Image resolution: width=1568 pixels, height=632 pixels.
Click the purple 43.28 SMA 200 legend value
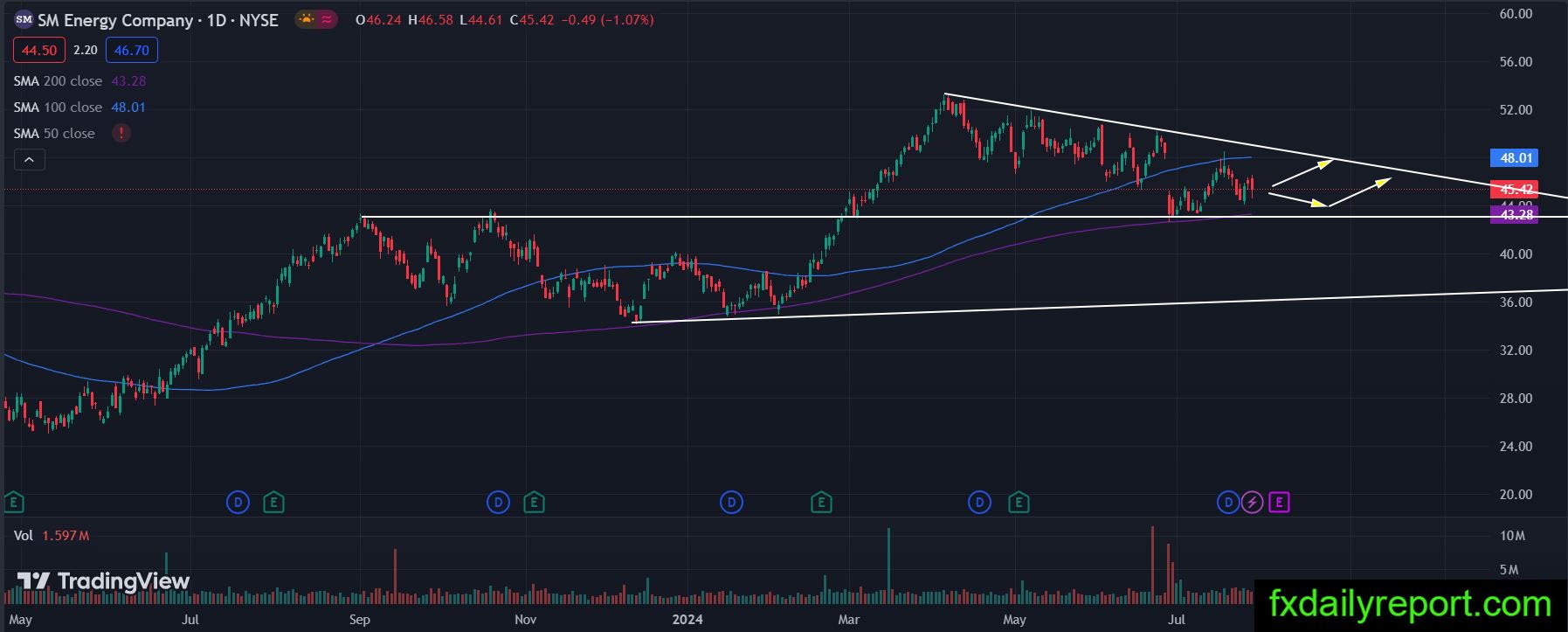pos(128,80)
